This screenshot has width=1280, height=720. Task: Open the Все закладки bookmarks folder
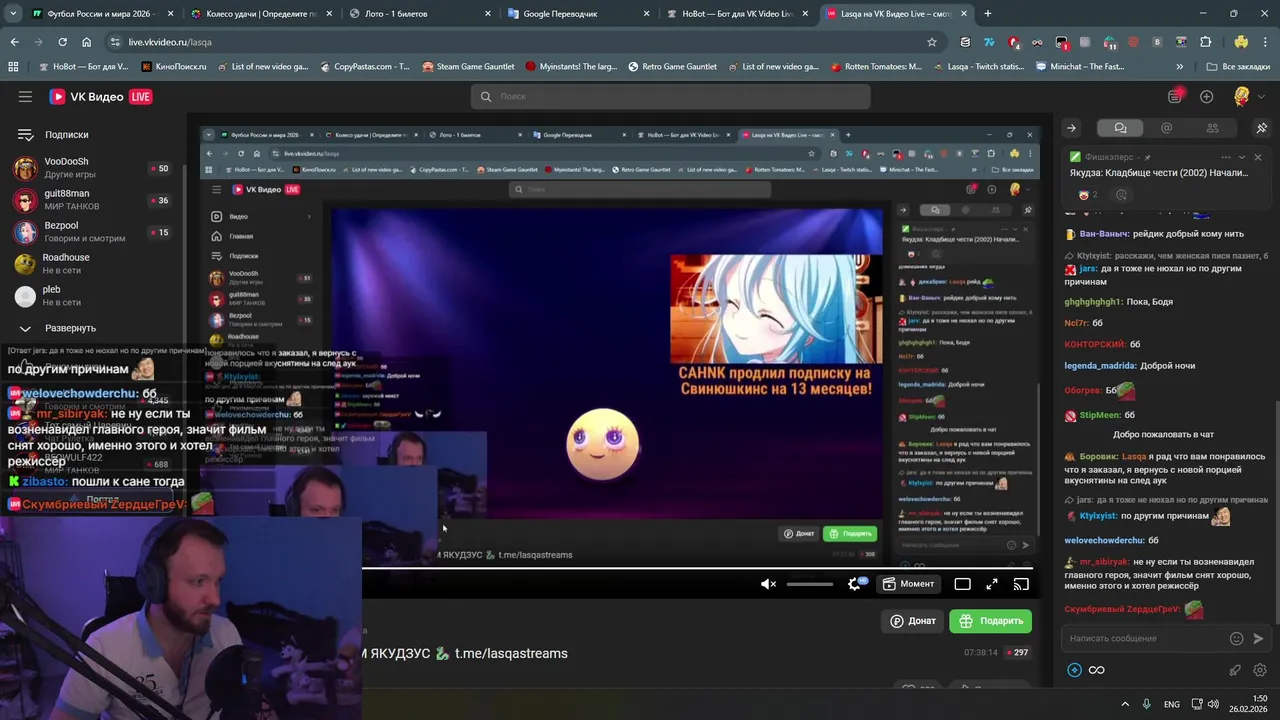tap(1239, 67)
